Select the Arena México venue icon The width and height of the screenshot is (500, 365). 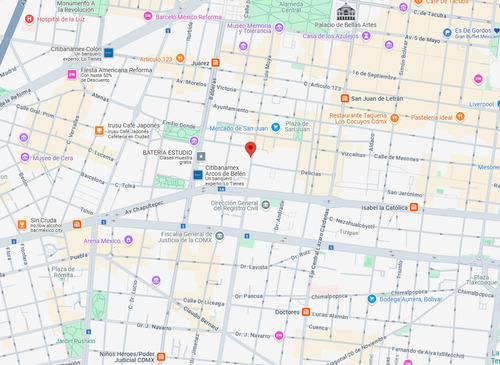[x=128, y=239]
